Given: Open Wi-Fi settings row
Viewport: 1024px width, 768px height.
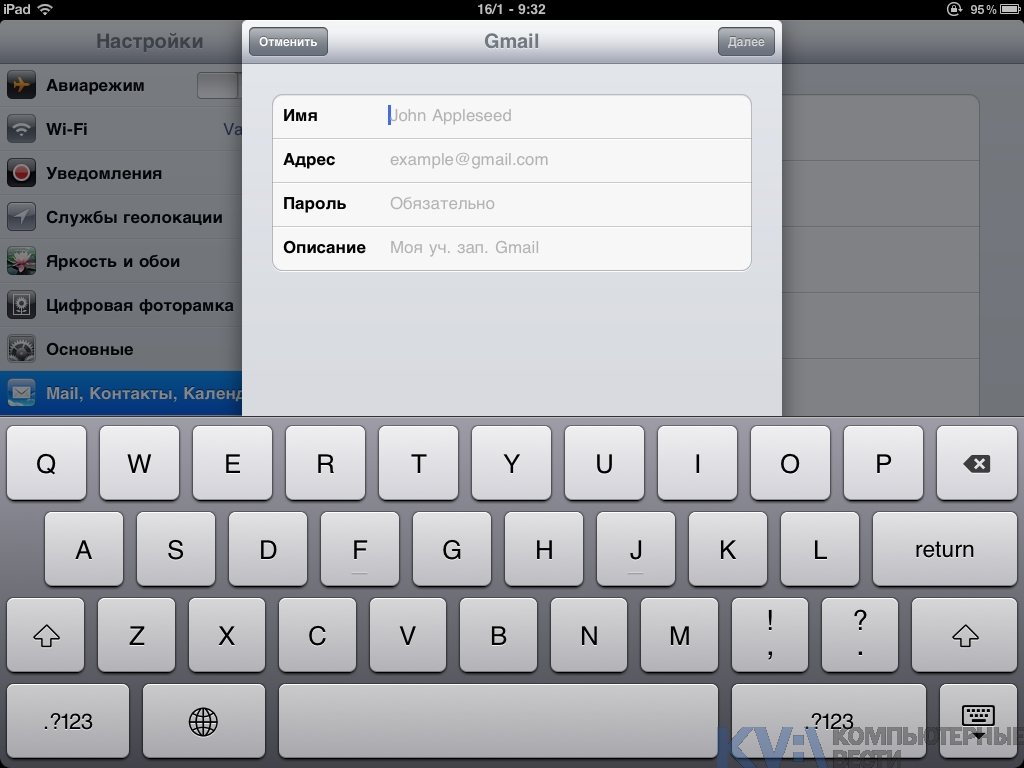Looking at the screenshot, I should [121, 129].
